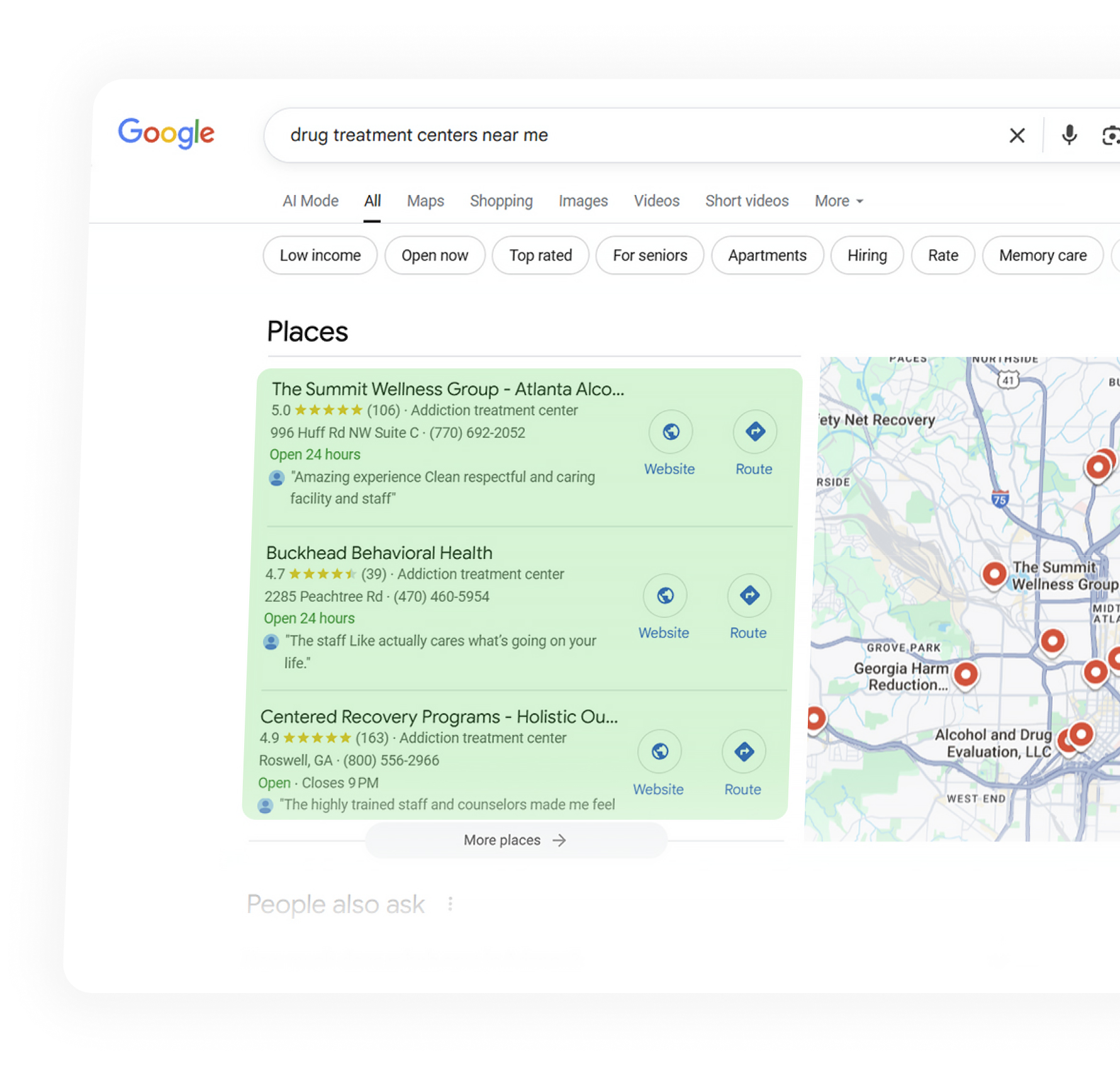Click the Georgia Harm Reduction map pin
Viewport: 1120px width, 1078px height.
point(965,675)
